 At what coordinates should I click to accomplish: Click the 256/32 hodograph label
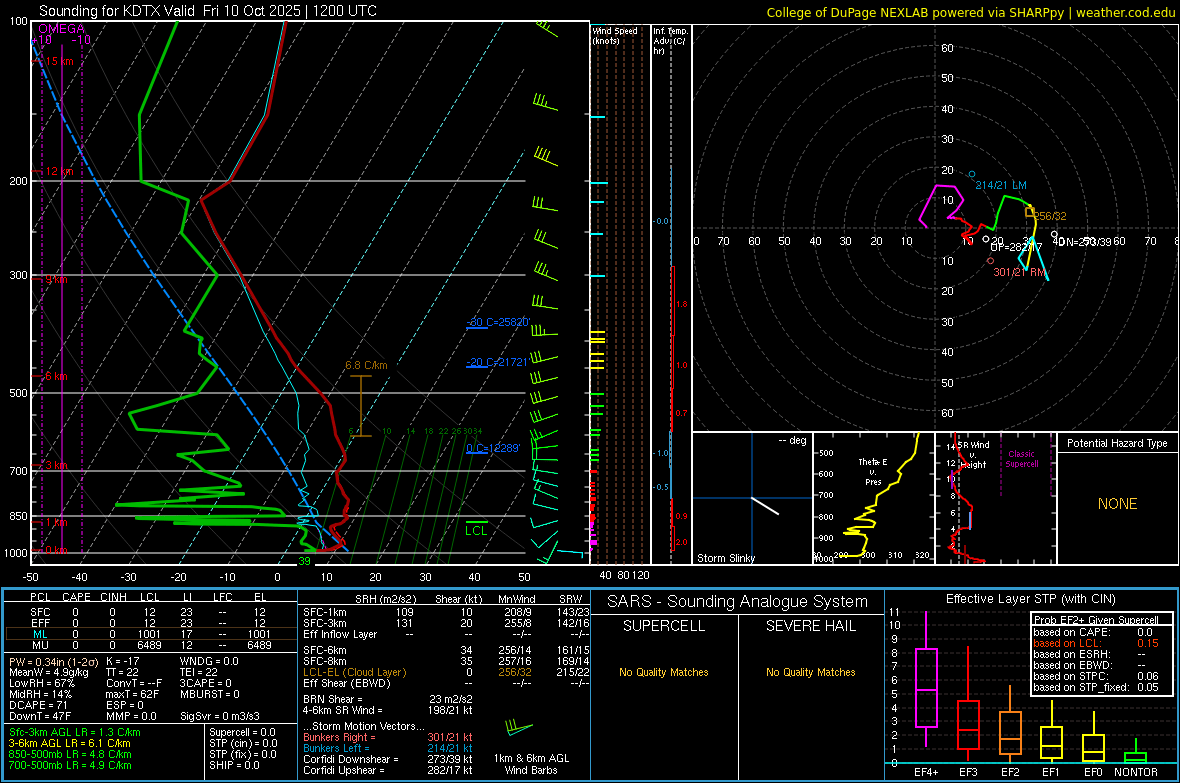pos(1050,216)
